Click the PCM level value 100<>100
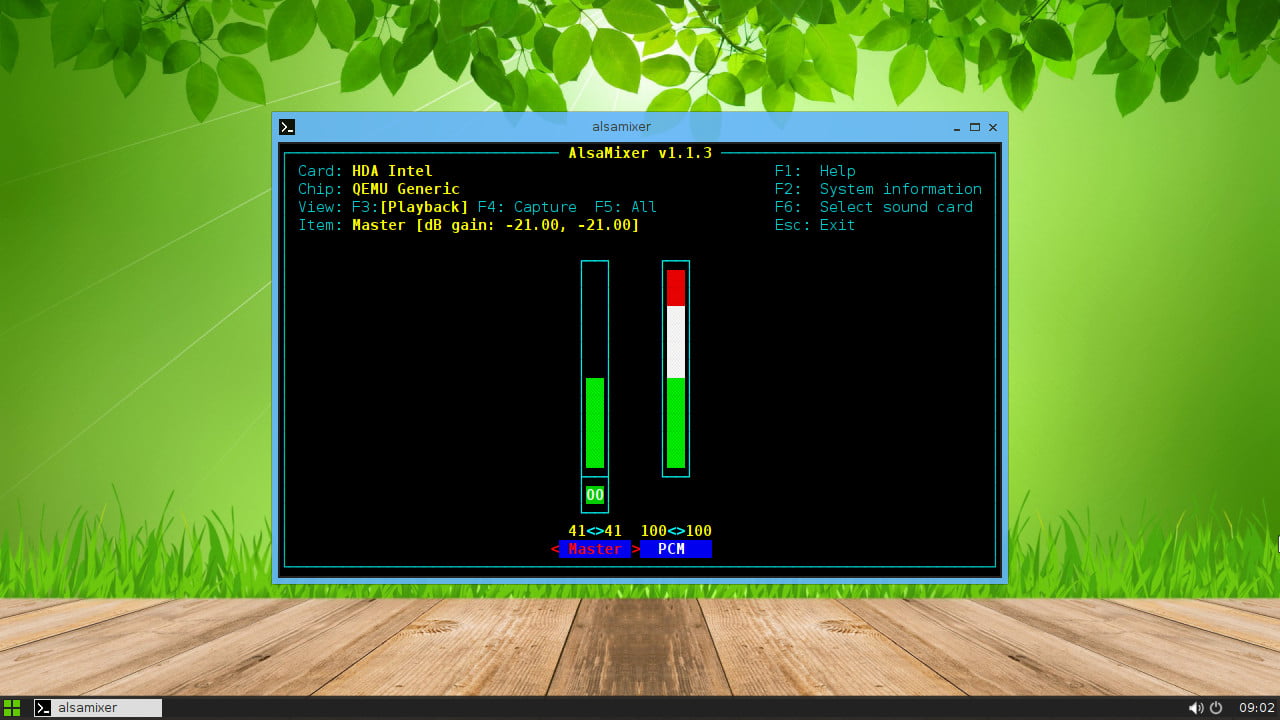This screenshot has width=1280, height=720. 676,531
